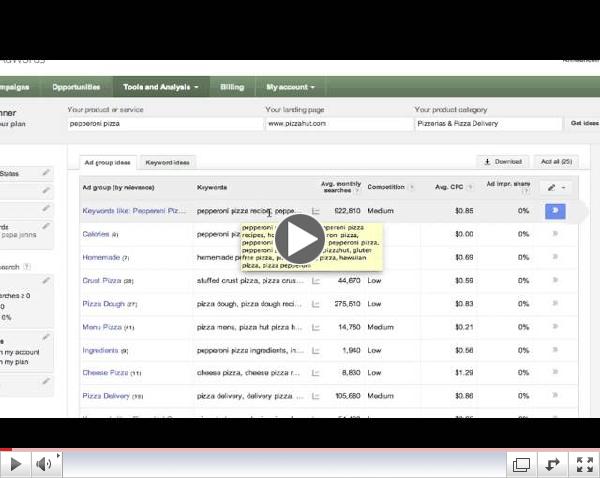
Task: Click trend chart icon in Pepperoni row
Action: click(315, 211)
